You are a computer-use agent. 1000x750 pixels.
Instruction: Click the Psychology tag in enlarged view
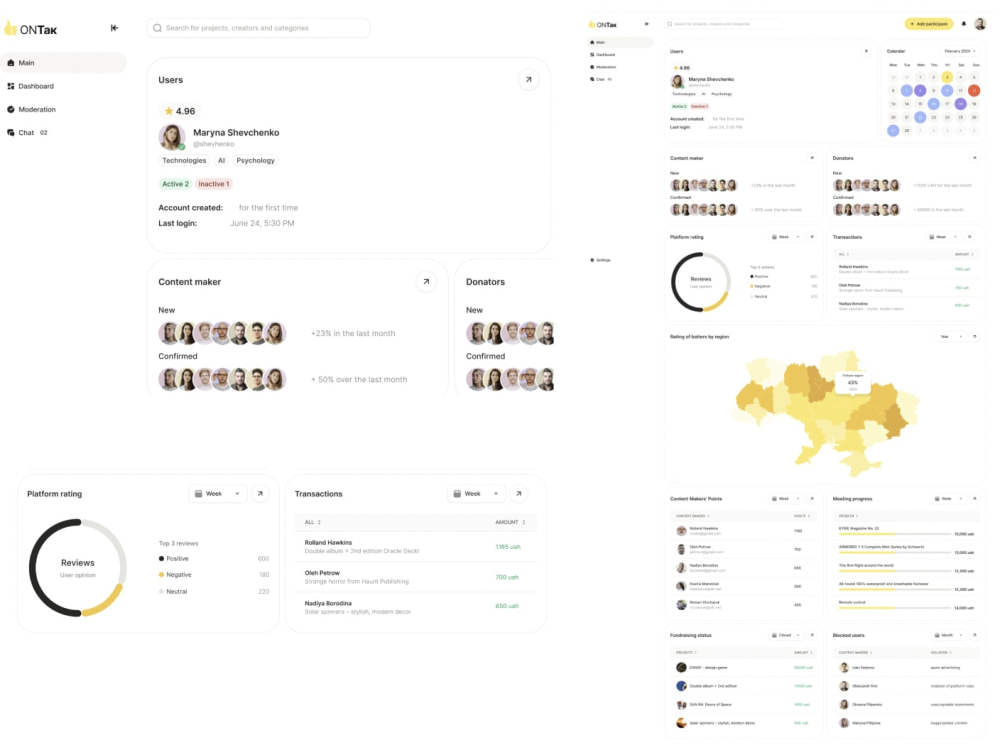[255, 161]
